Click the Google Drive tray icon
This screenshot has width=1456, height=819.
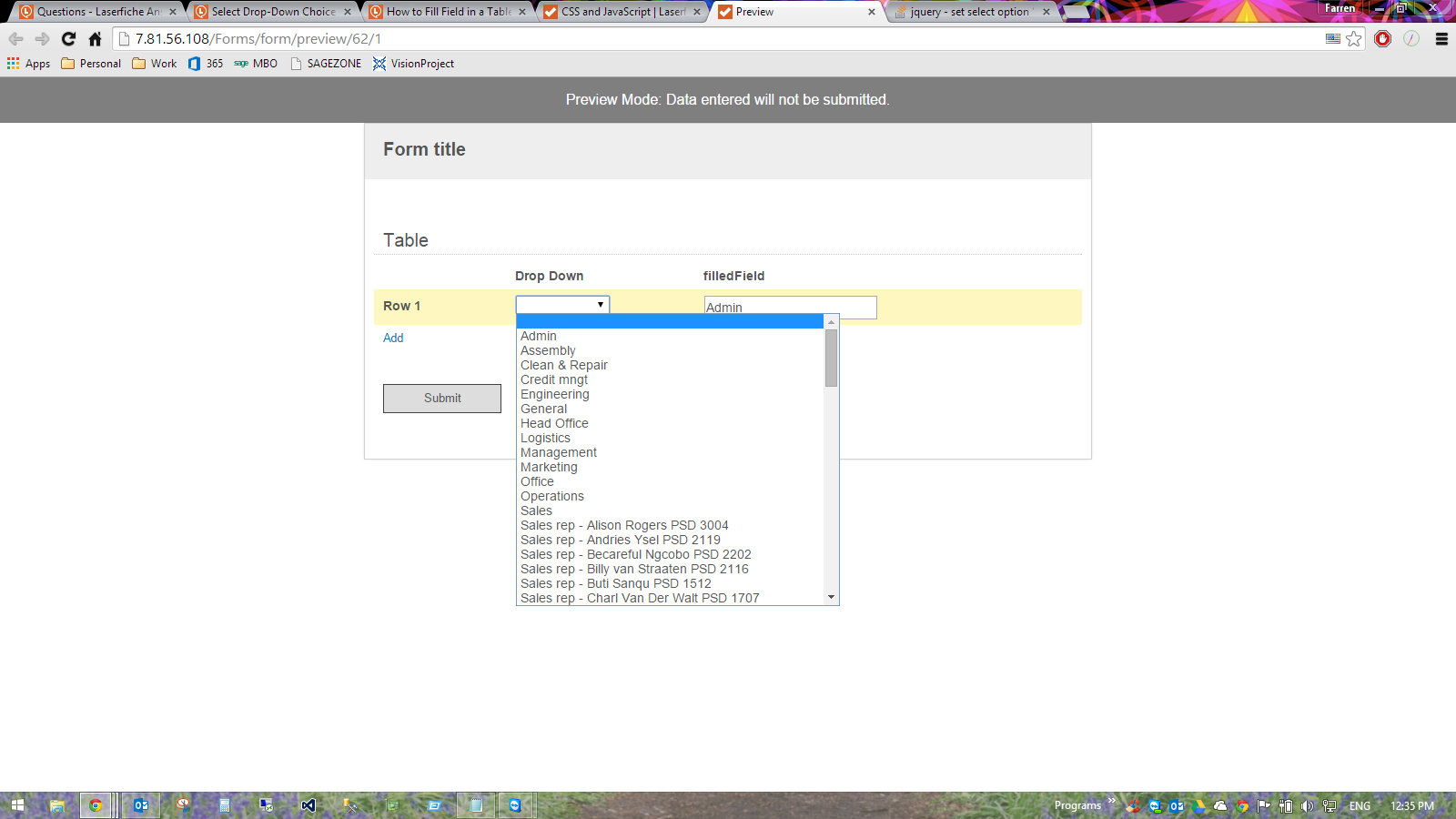[1199, 805]
